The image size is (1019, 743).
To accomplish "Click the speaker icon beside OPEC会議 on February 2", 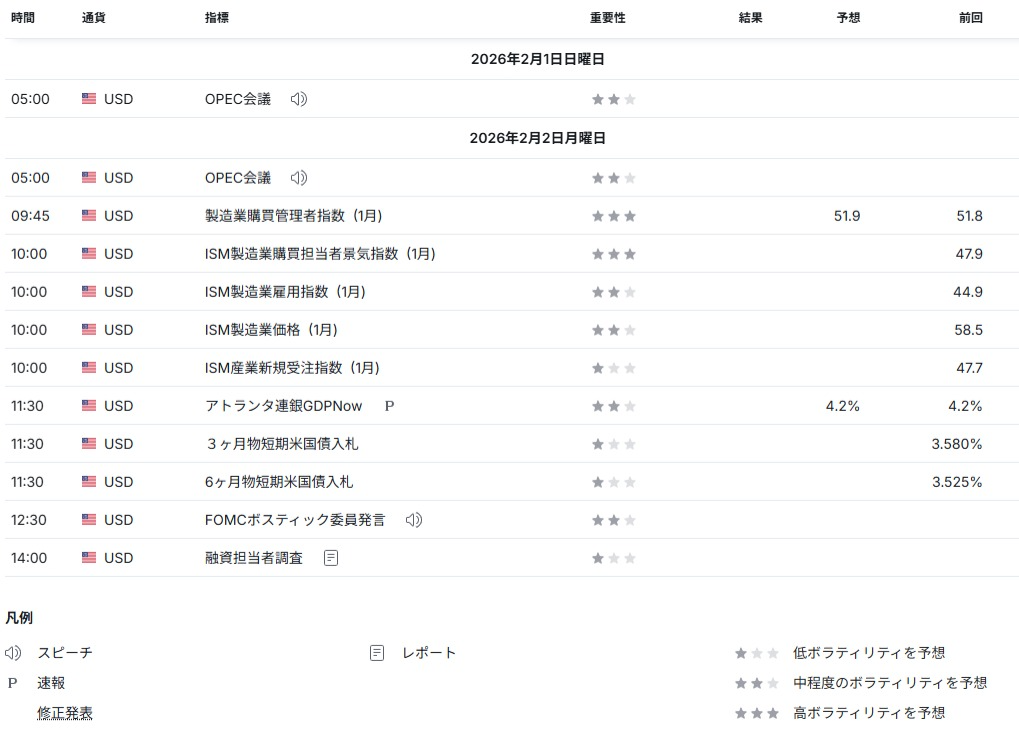I will [298, 178].
